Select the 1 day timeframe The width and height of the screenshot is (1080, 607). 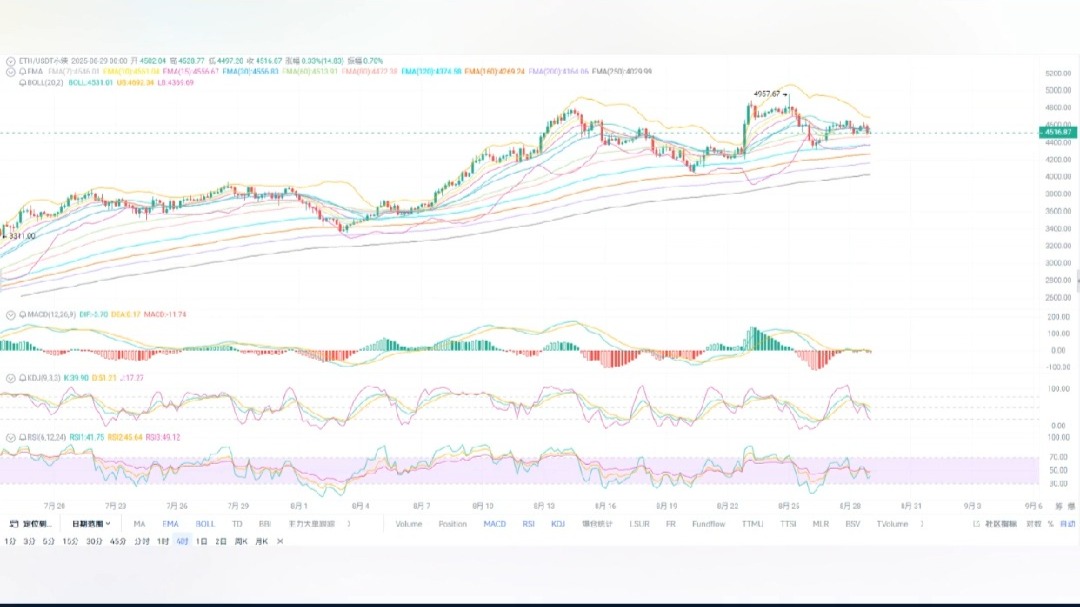point(202,541)
